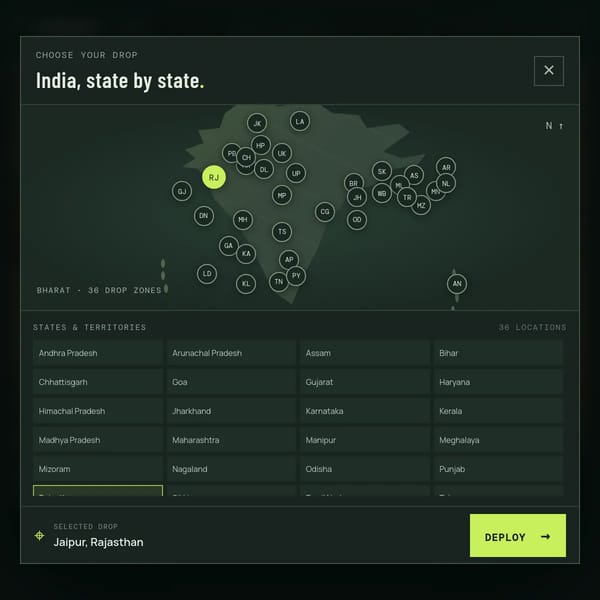Choose Punjab from the list
This screenshot has width=600, height=600.
click(x=498, y=469)
